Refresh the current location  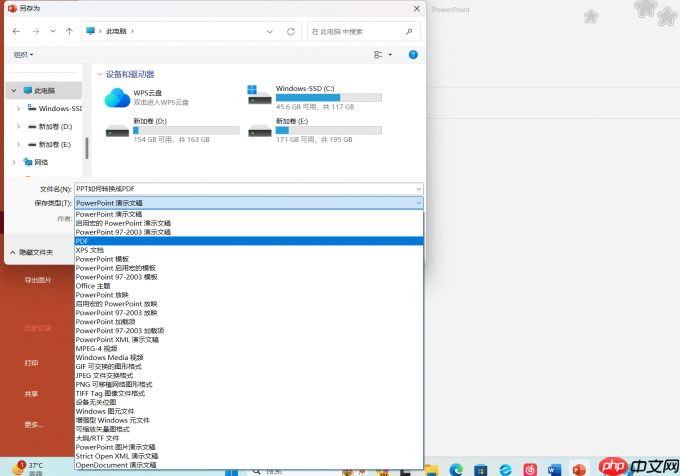pyautogui.click(x=291, y=31)
